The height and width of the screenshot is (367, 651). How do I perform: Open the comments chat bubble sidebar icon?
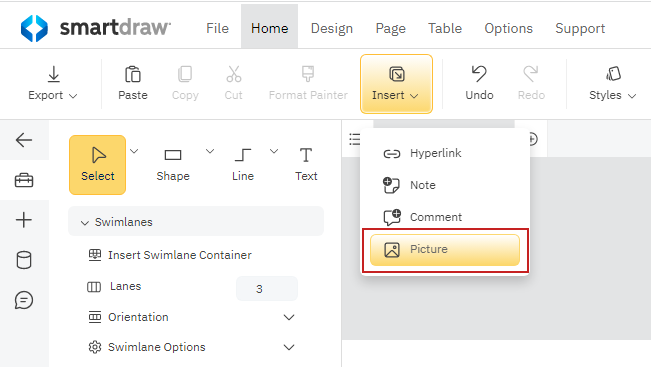coord(24,300)
